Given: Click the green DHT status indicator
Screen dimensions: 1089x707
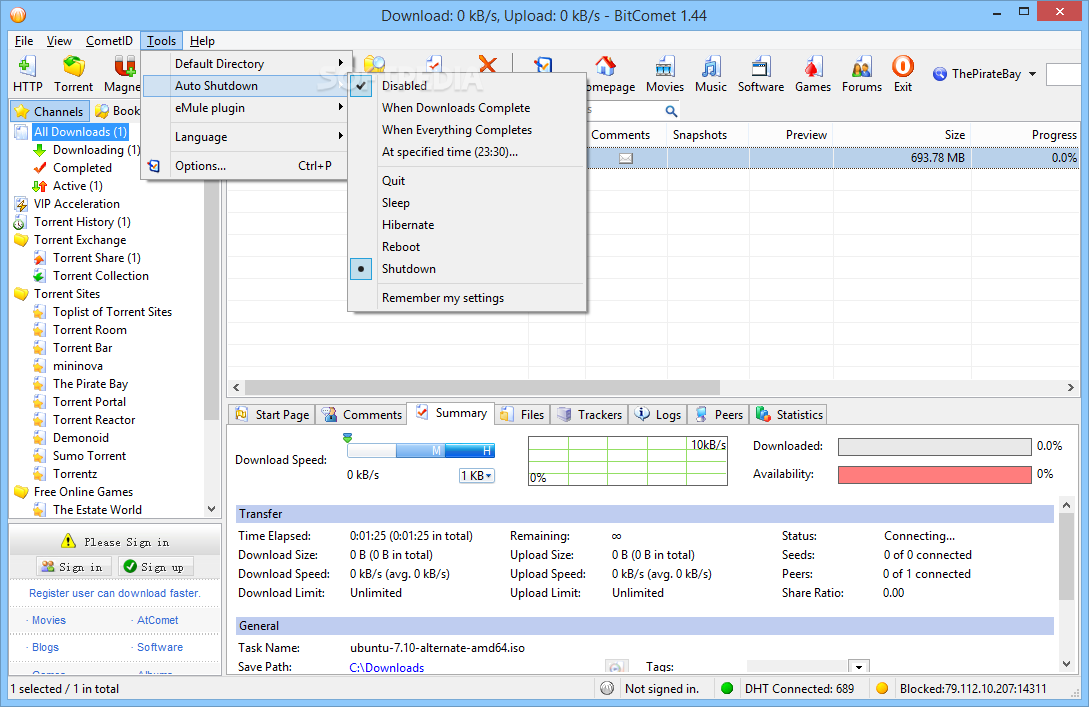Looking at the screenshot, I should pyautogui.click(x=727, y=688).
